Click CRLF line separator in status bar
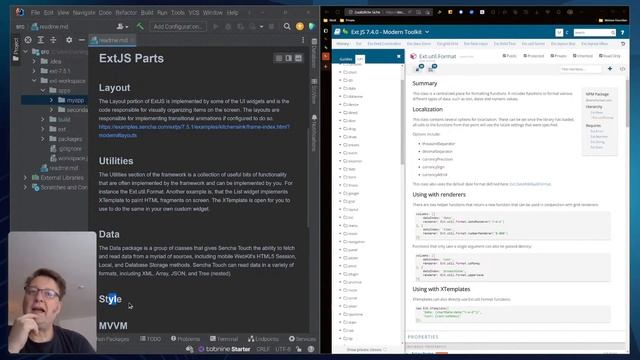 pos(263,349)
